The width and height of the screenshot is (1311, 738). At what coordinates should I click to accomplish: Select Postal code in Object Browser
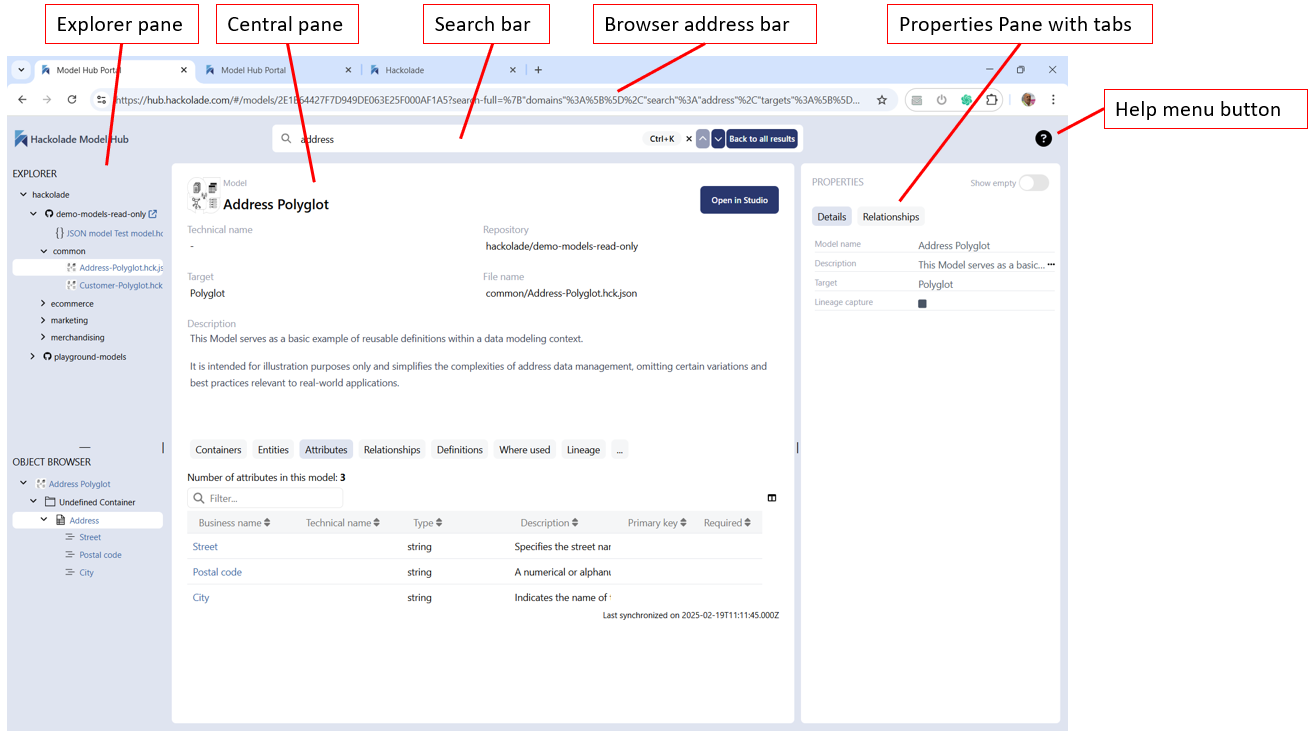[x=100, y=555]
